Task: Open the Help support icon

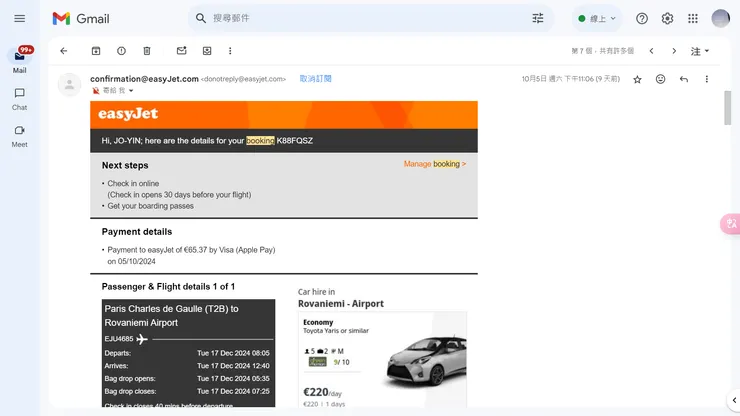Action: [x=641, y=18]
